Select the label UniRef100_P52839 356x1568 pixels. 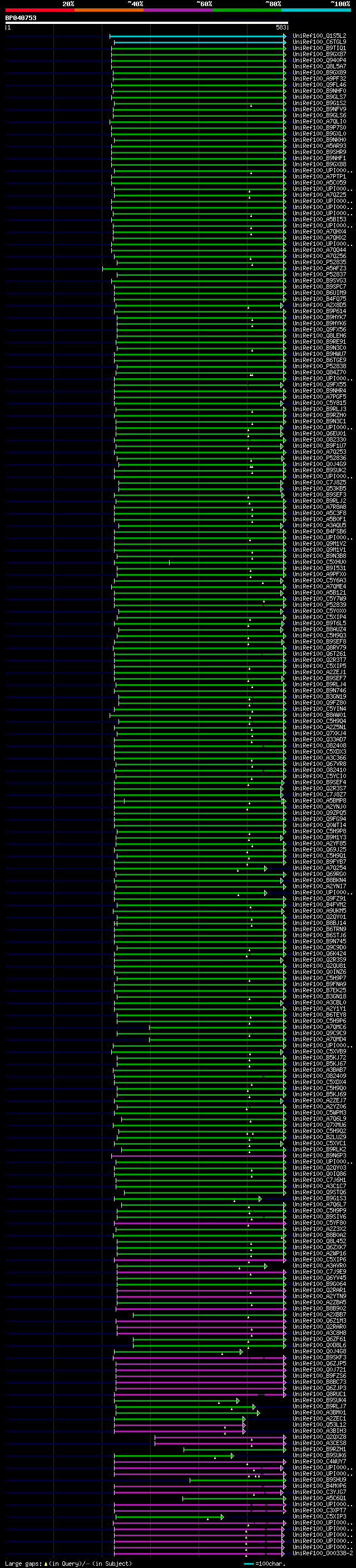click(319, 605)
